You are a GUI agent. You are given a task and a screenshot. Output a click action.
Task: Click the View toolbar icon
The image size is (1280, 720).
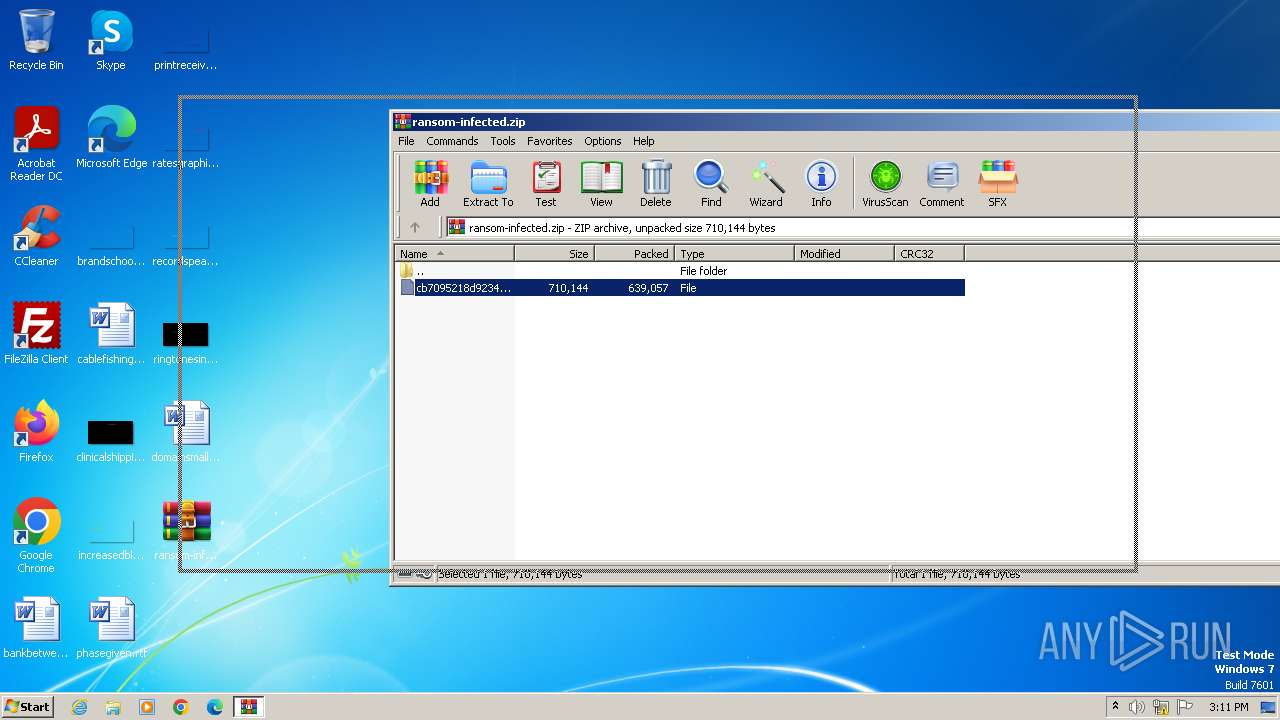601,183
